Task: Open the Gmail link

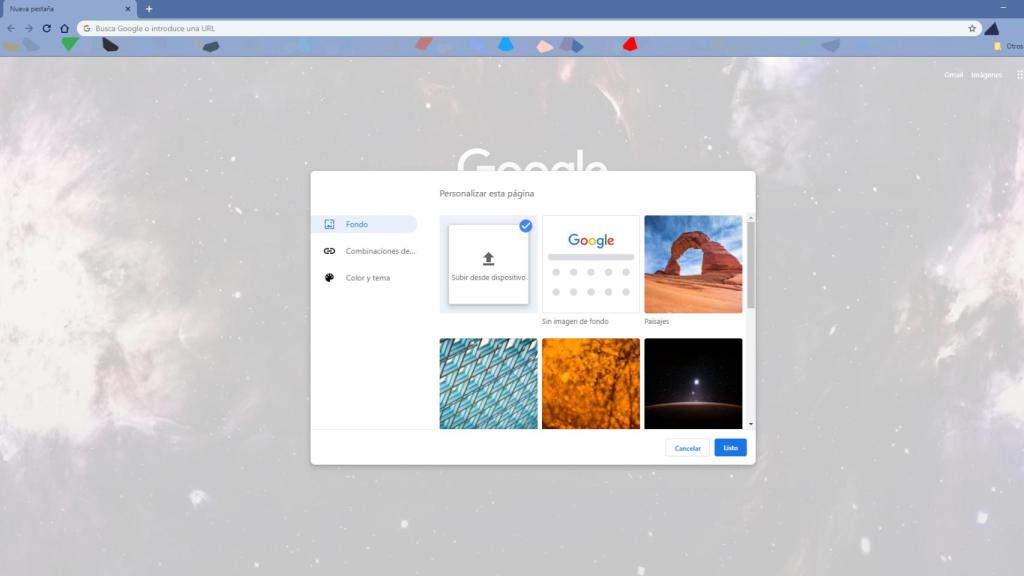Action: 953,74
